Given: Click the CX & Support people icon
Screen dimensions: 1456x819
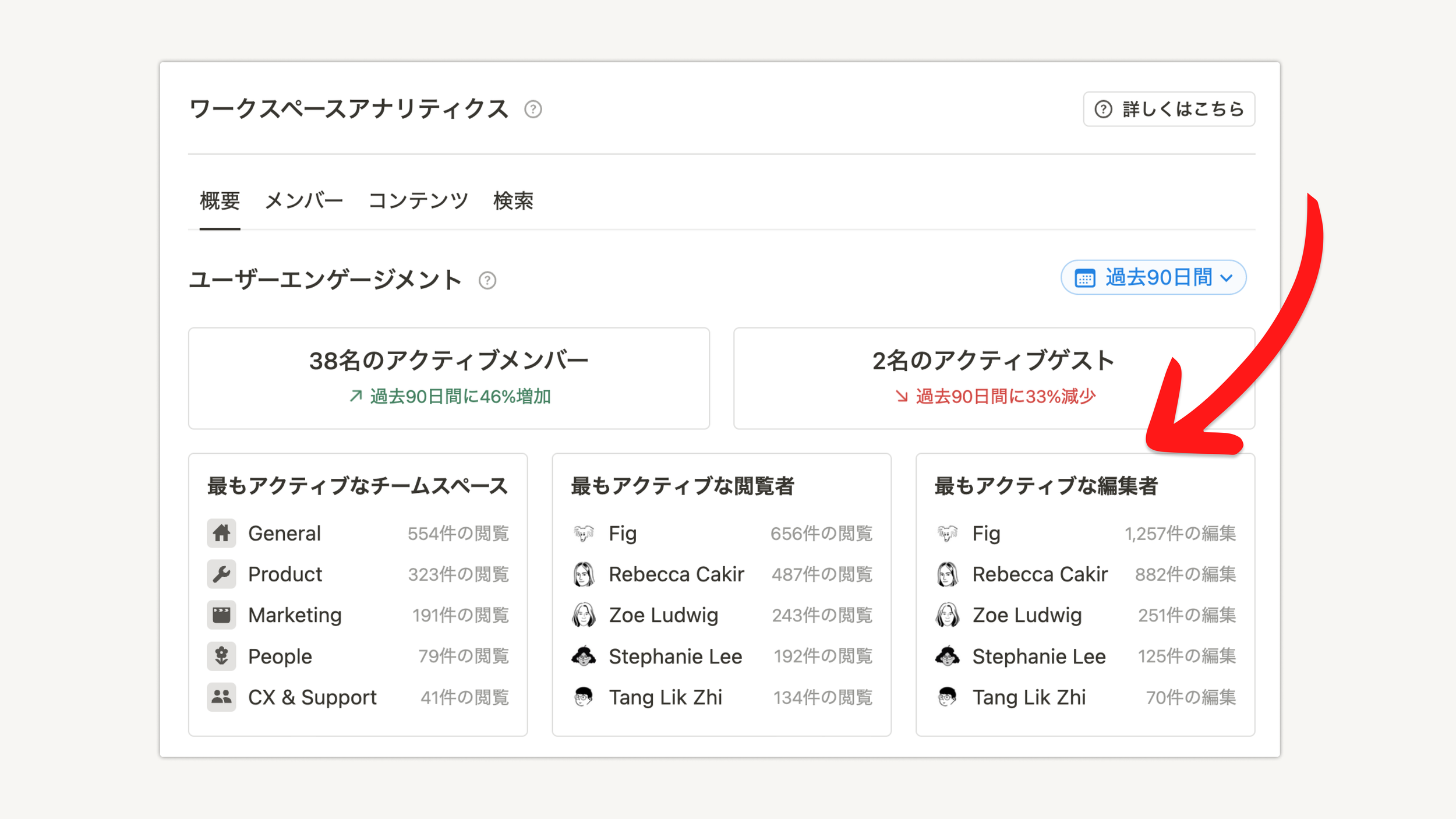Looking at the screenshot, I should [x=221, y=697].
